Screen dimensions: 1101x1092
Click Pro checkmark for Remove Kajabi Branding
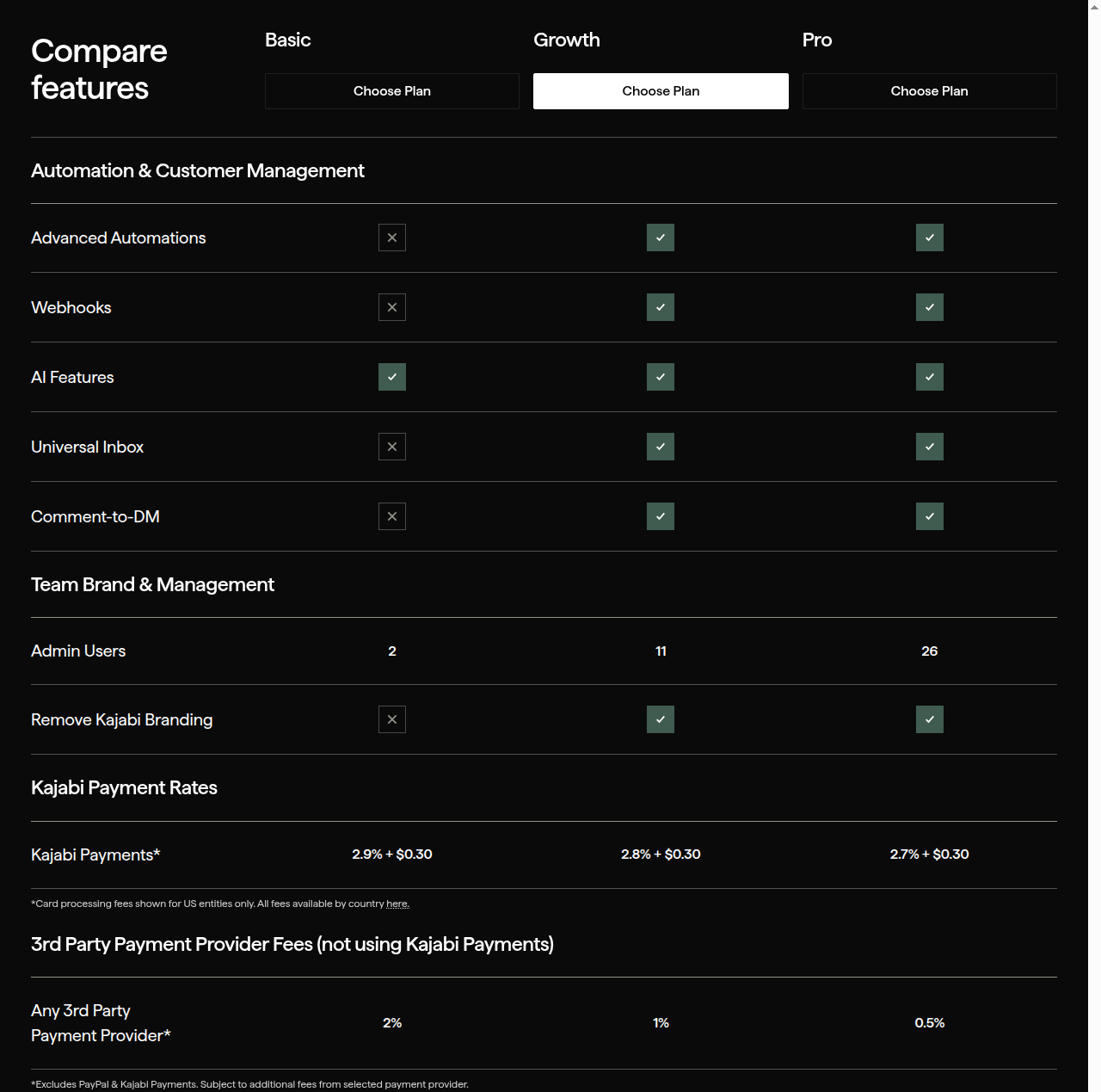click(930, 719)
